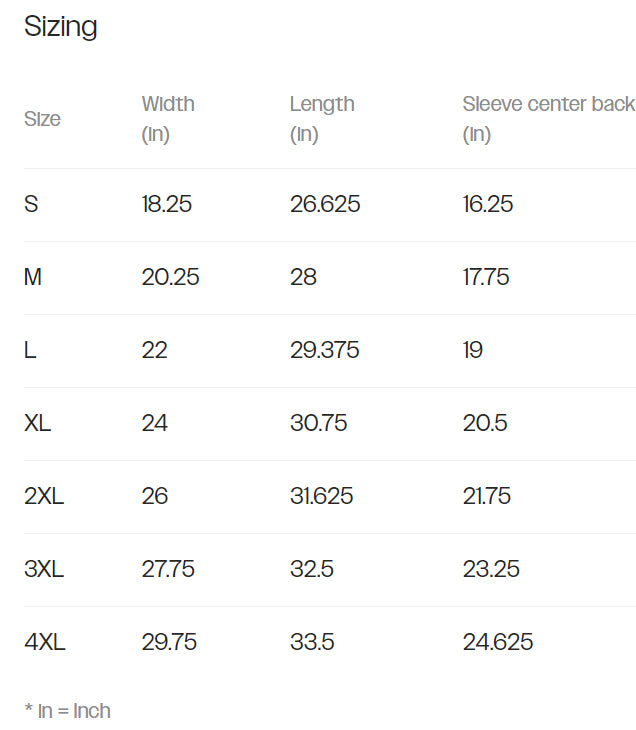Click the M size row label
636x730 pixels.
click(x=33, y=277)
